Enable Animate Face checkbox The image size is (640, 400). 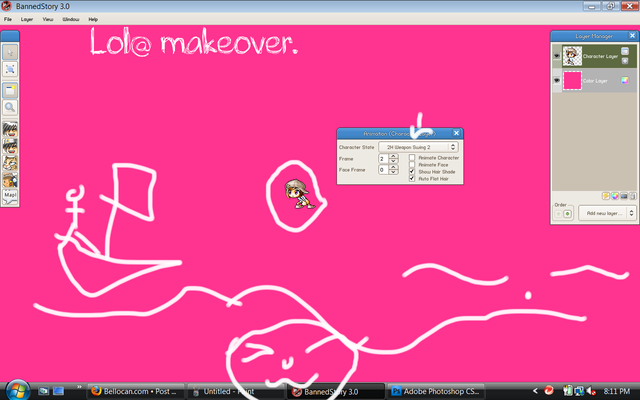412,164
